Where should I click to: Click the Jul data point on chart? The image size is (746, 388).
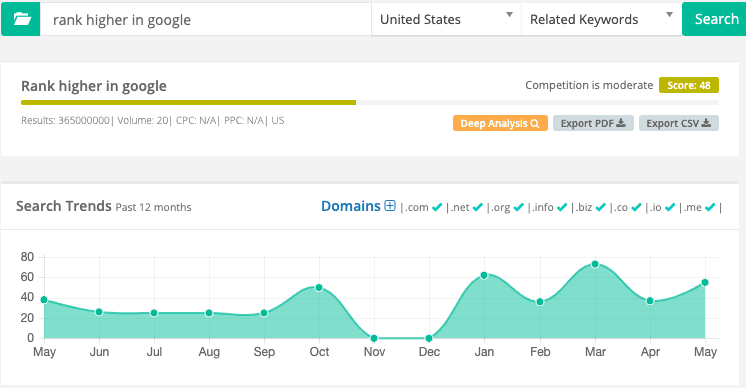(x=154, y=313)
